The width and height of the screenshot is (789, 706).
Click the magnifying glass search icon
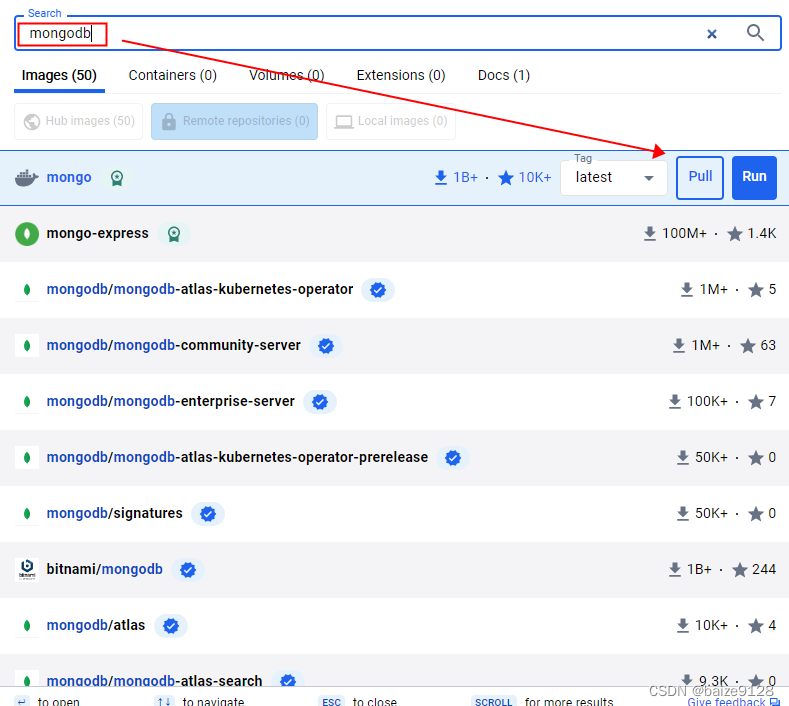(x=755, y=33)
